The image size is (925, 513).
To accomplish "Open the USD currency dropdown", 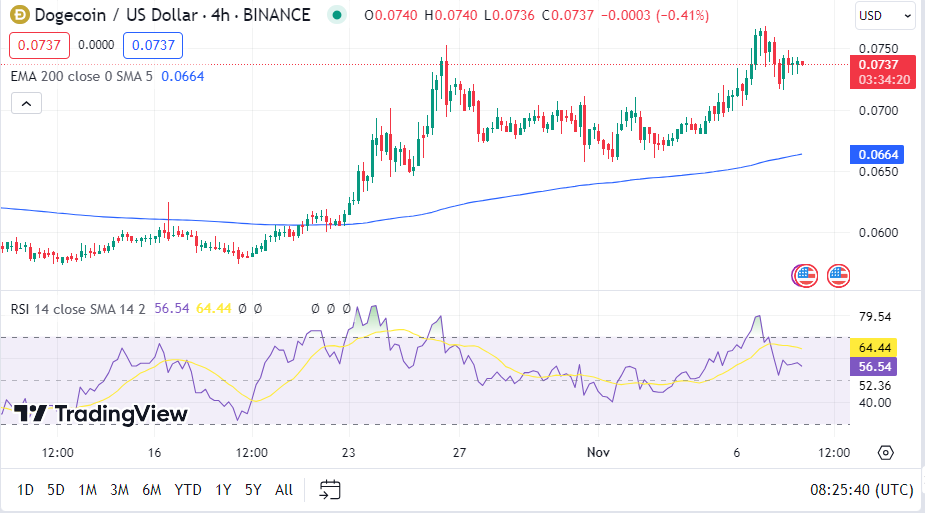I will (885, 16).
